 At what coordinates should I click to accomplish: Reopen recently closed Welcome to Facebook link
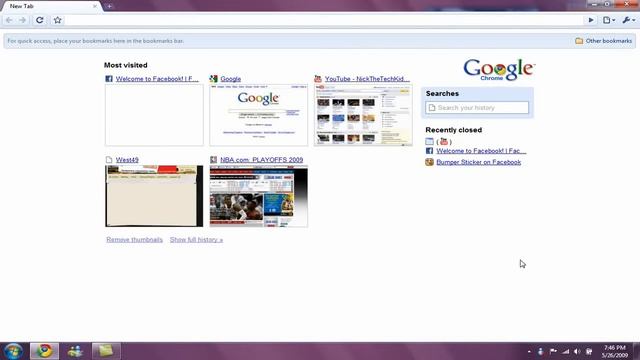pos(481,151)
